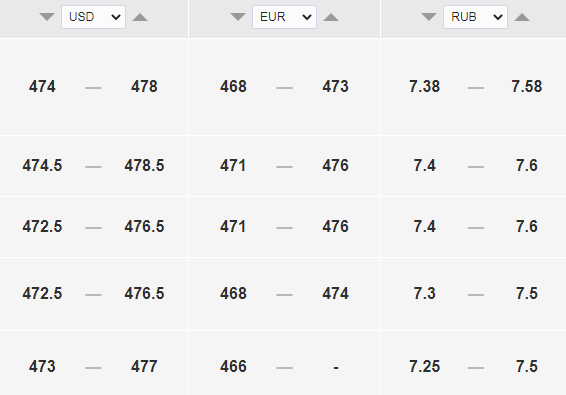Open the RUB currency dropdown
This screenshot has height=395, width=566.
point(475,17)
